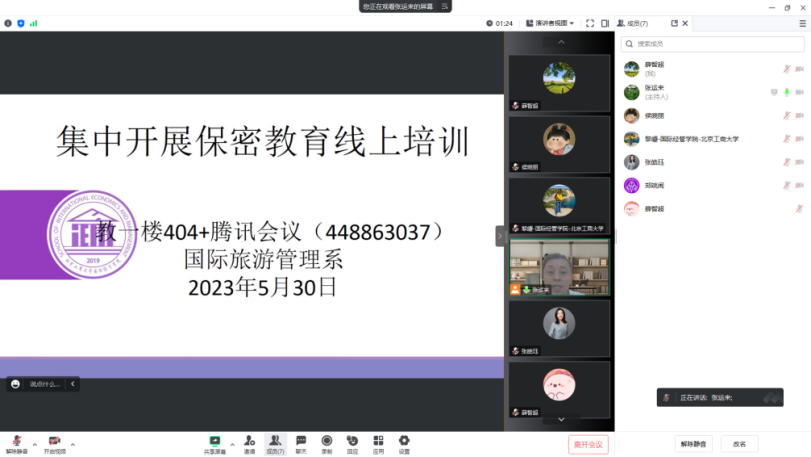This screenshot has width=811, height=457.
Task: Open the 应用 apps icon
Action: [378, 441]
